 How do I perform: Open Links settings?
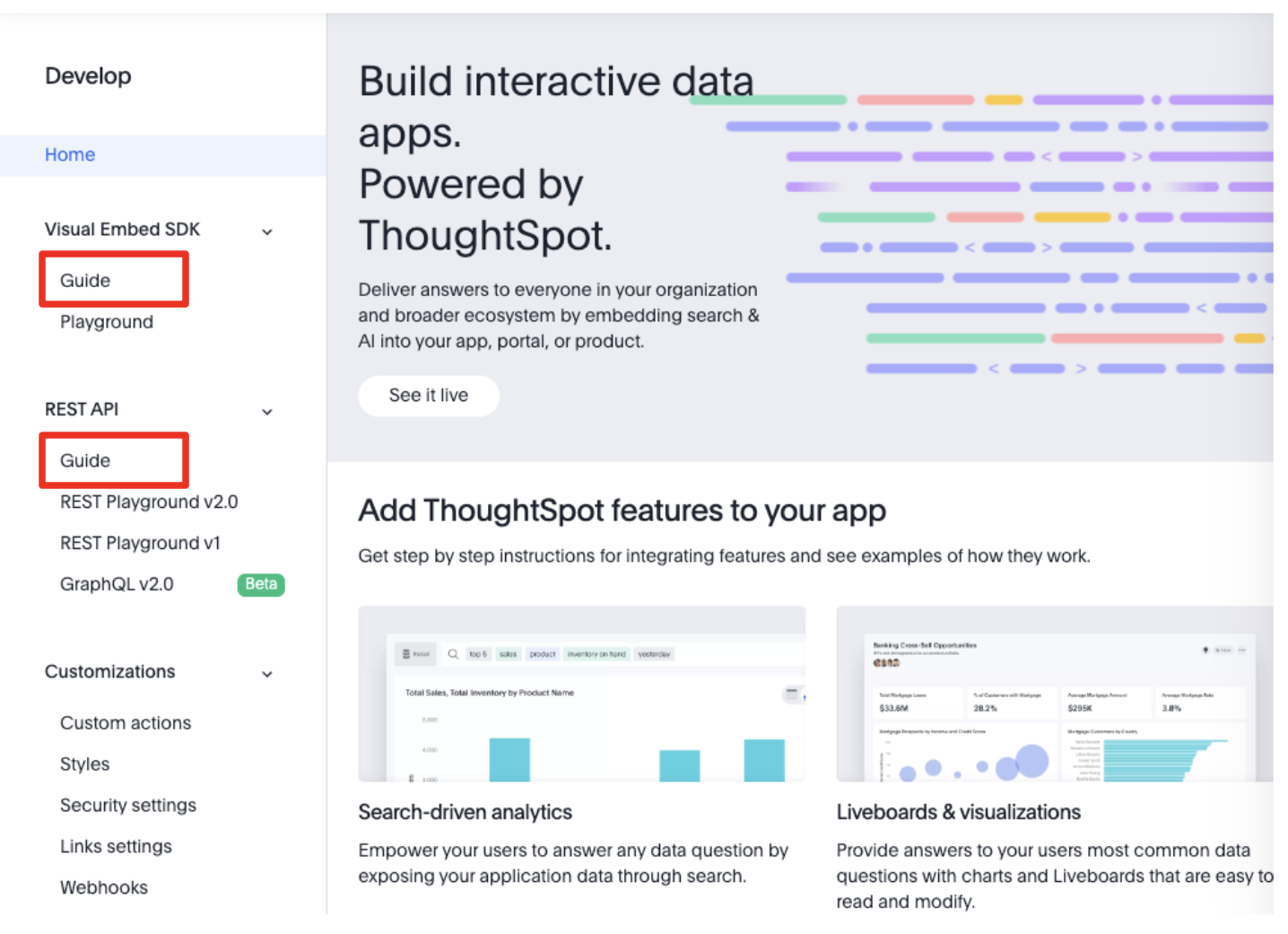click(116, 846)
